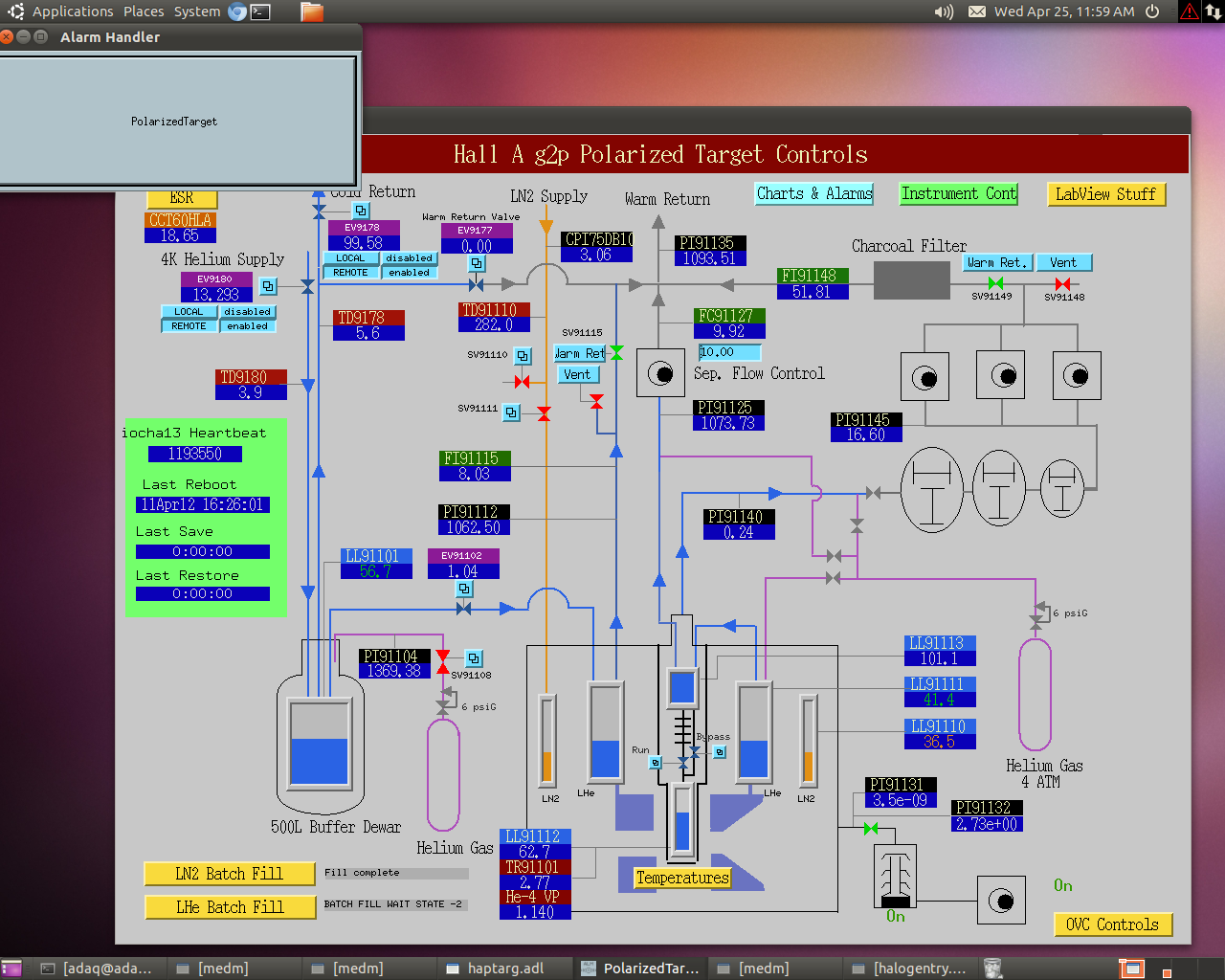Click the volume icon in system tray
1225x980 pixels.
tap(944, 11)
